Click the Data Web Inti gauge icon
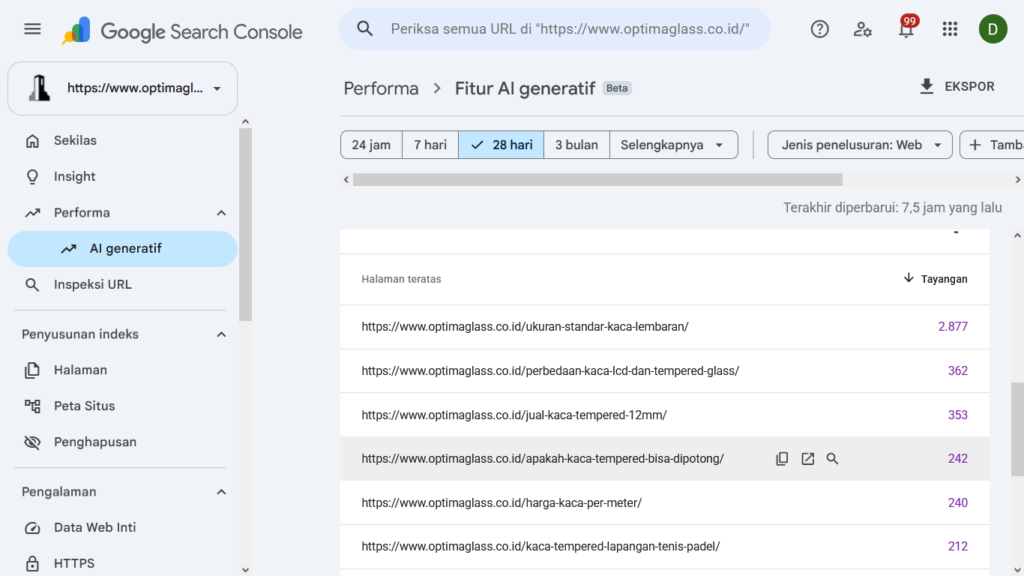Screen dimensions: 1024x576 (32, 528)
